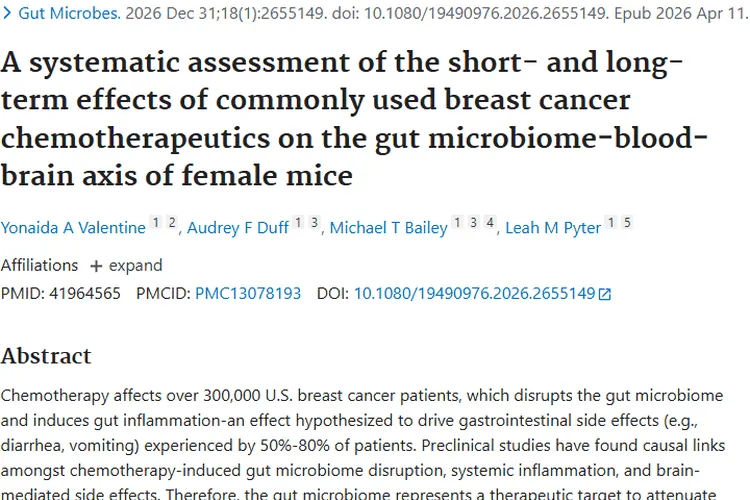Click affiliation superscript 1 after Valentine
Screen dimensions: 750x500
pyautogui.click(x=155, y=223)
